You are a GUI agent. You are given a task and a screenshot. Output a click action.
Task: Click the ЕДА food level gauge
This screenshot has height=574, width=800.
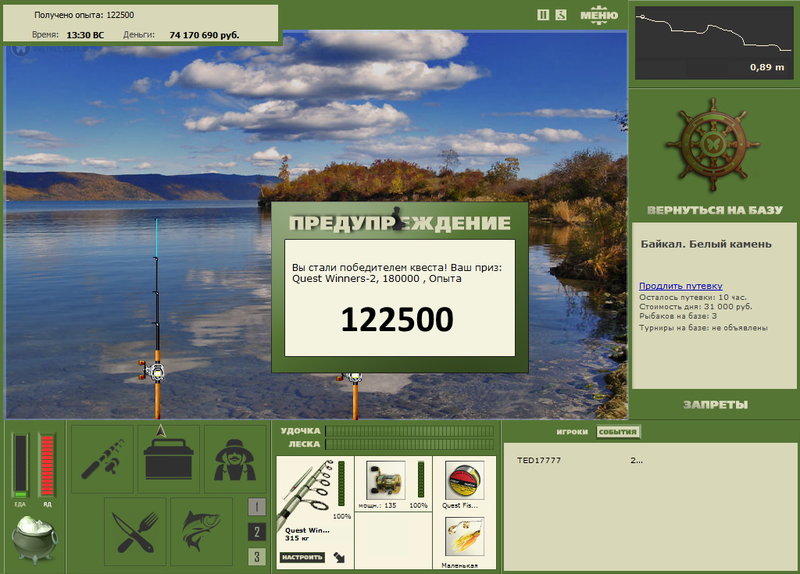[20, 466]
